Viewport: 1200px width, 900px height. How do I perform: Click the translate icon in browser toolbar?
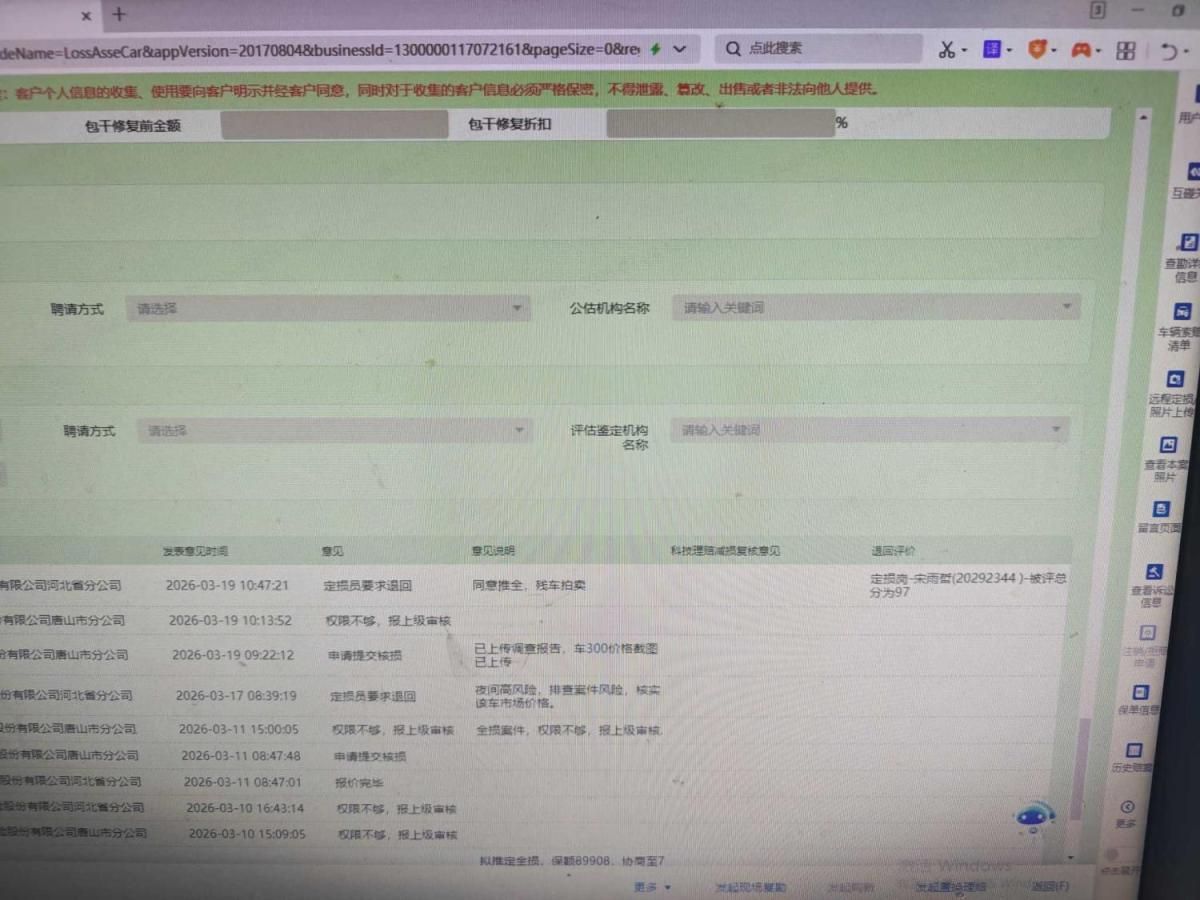[992, 49]
